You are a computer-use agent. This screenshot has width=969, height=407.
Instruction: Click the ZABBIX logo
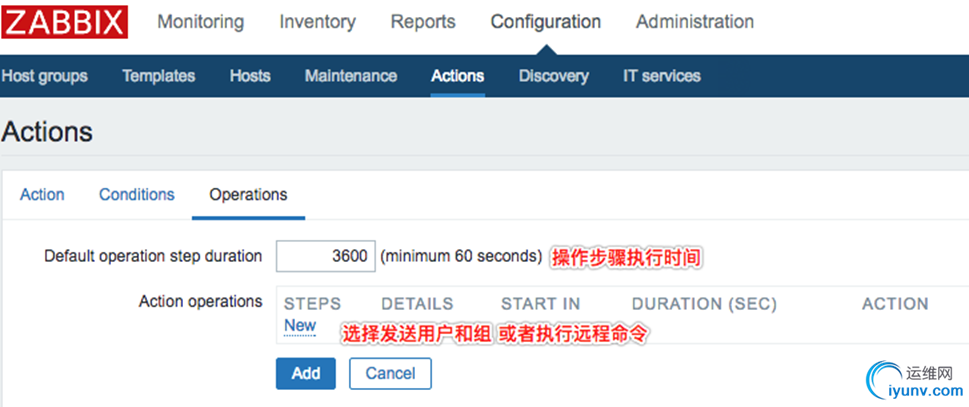pyautogui.click(x=65, y=21)
